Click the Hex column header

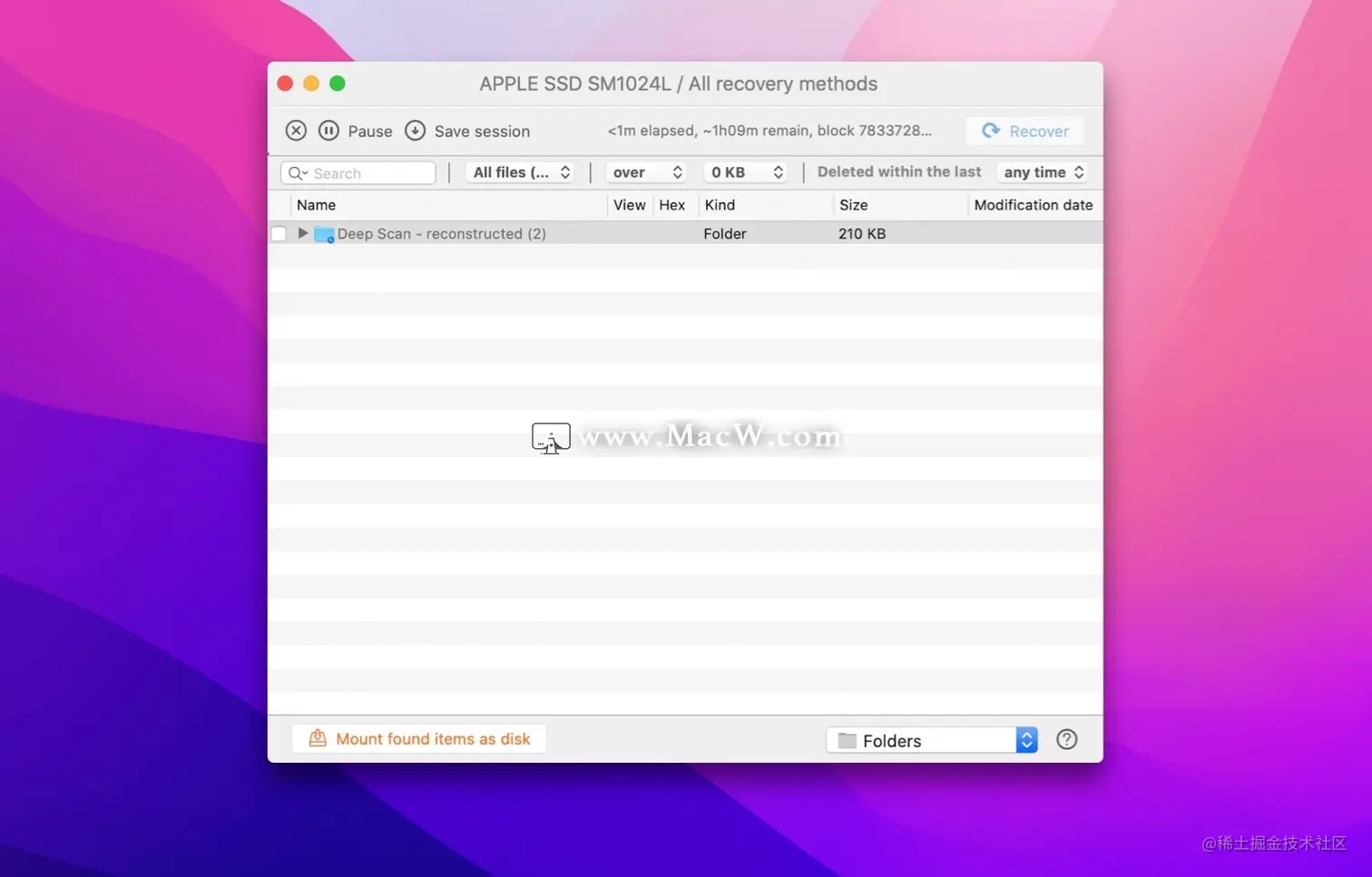pos(671,205)
